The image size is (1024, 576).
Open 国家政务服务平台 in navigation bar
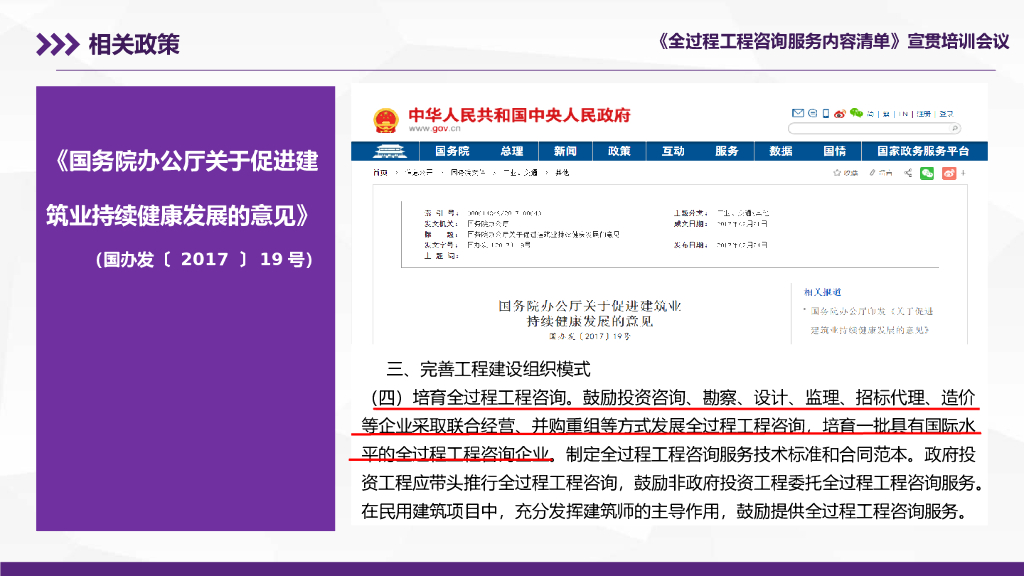tap(923, 151)
